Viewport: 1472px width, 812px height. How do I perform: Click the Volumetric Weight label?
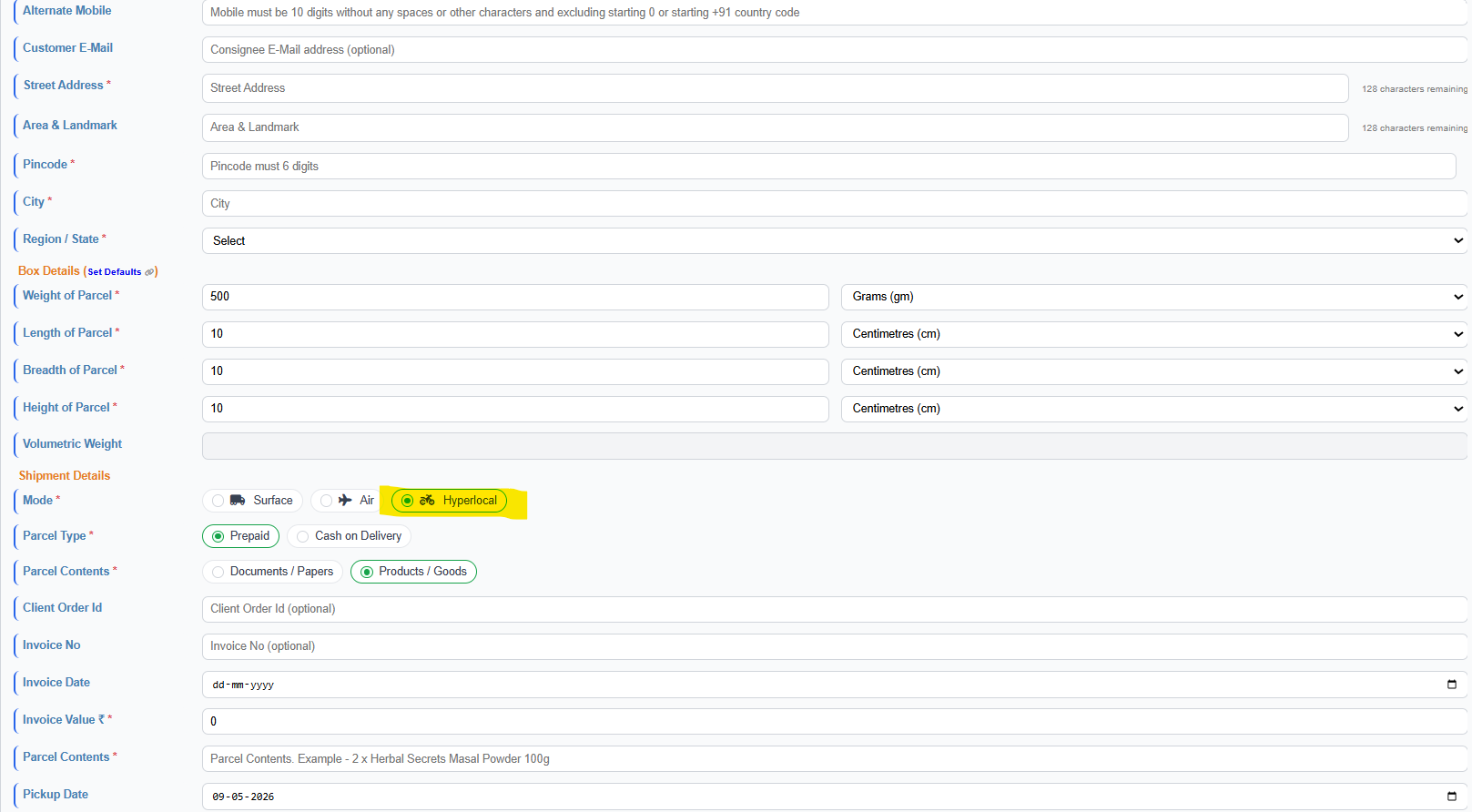click(x=73, y=444)
